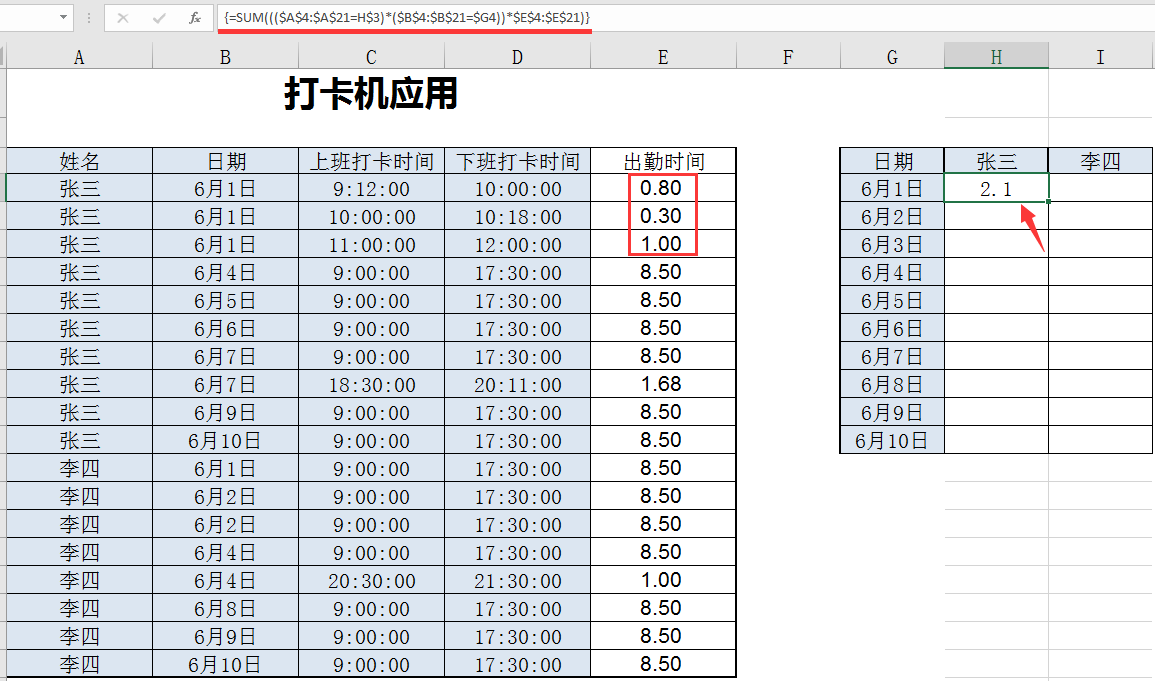Image resolution: width=1155 pixels, height=681 pixels.
Task: Select 张三's 6月4日 date cell in column B
Action: 225,272
